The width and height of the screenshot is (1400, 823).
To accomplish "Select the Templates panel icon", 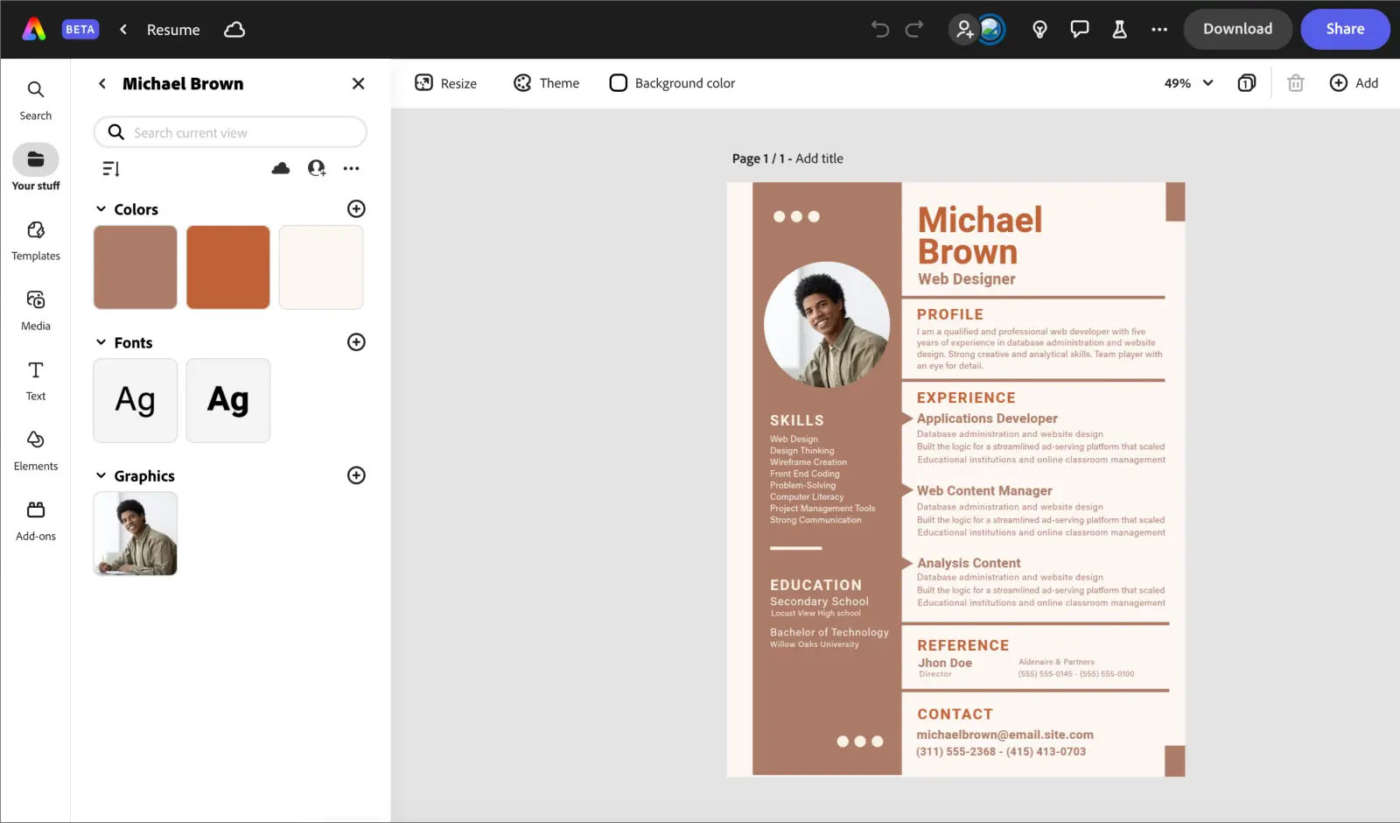I will tap(35, 240).
